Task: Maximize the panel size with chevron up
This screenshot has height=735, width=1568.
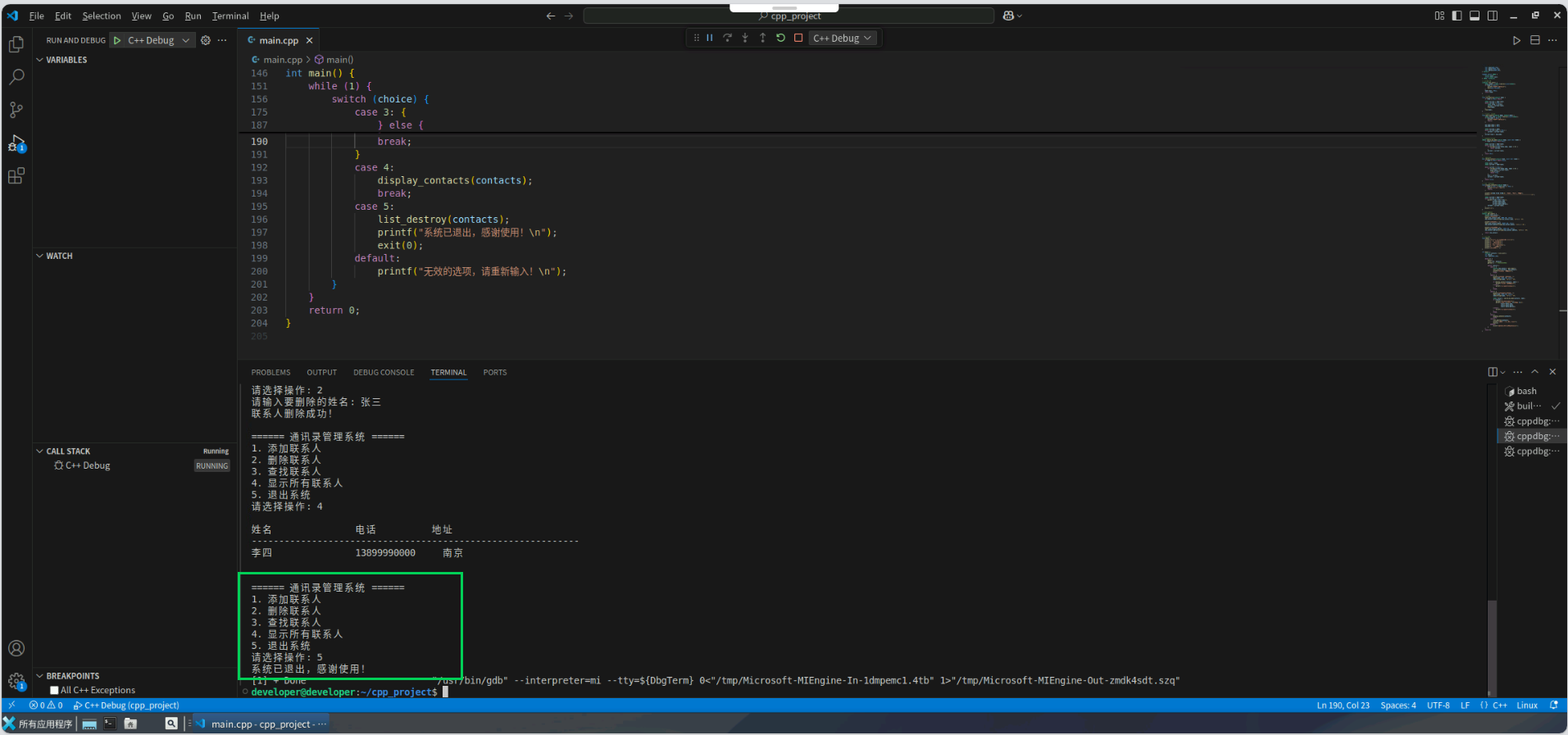Action: 1535,372
